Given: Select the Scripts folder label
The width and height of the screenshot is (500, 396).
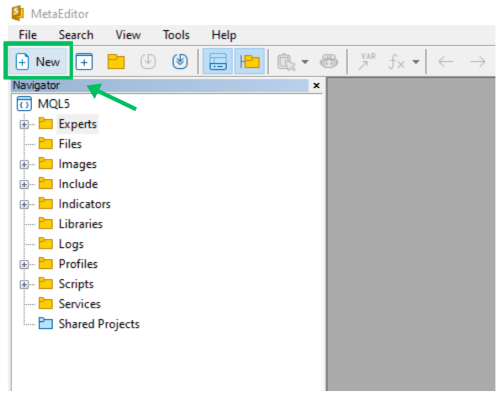Looking at the screenshot, I should pyautogui.click(x=76, y=284).
